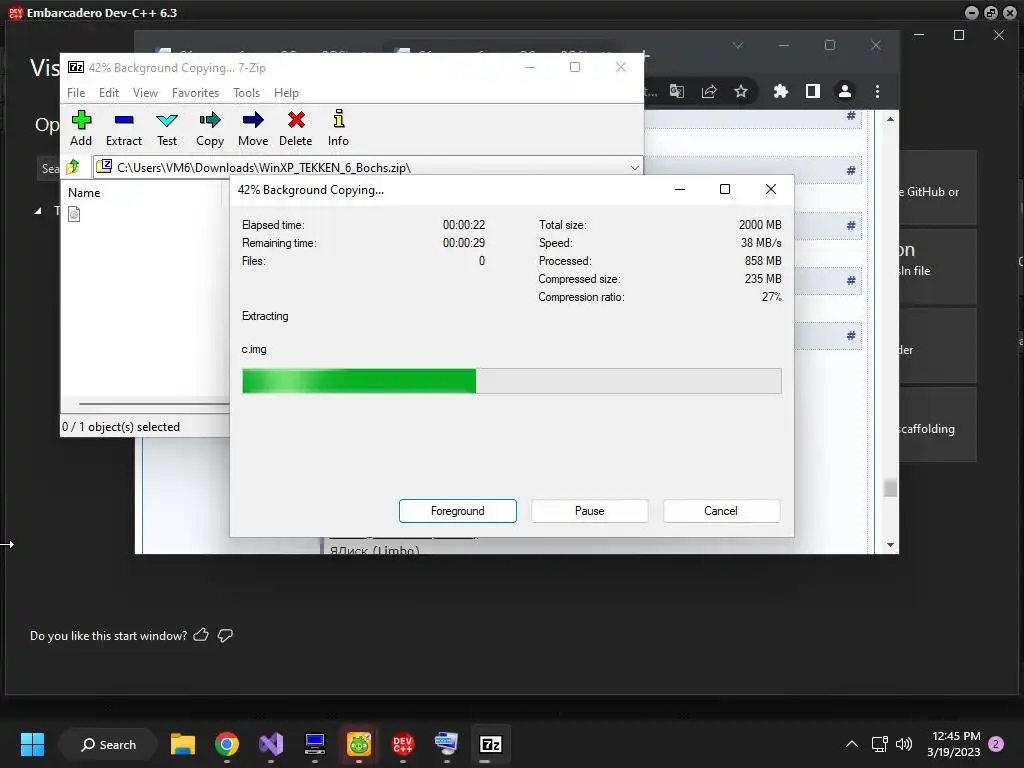Toggle Chrome side panel icon
This screenshot has width=1024, height=768.
pyautogui.click(x=812, y=91)
